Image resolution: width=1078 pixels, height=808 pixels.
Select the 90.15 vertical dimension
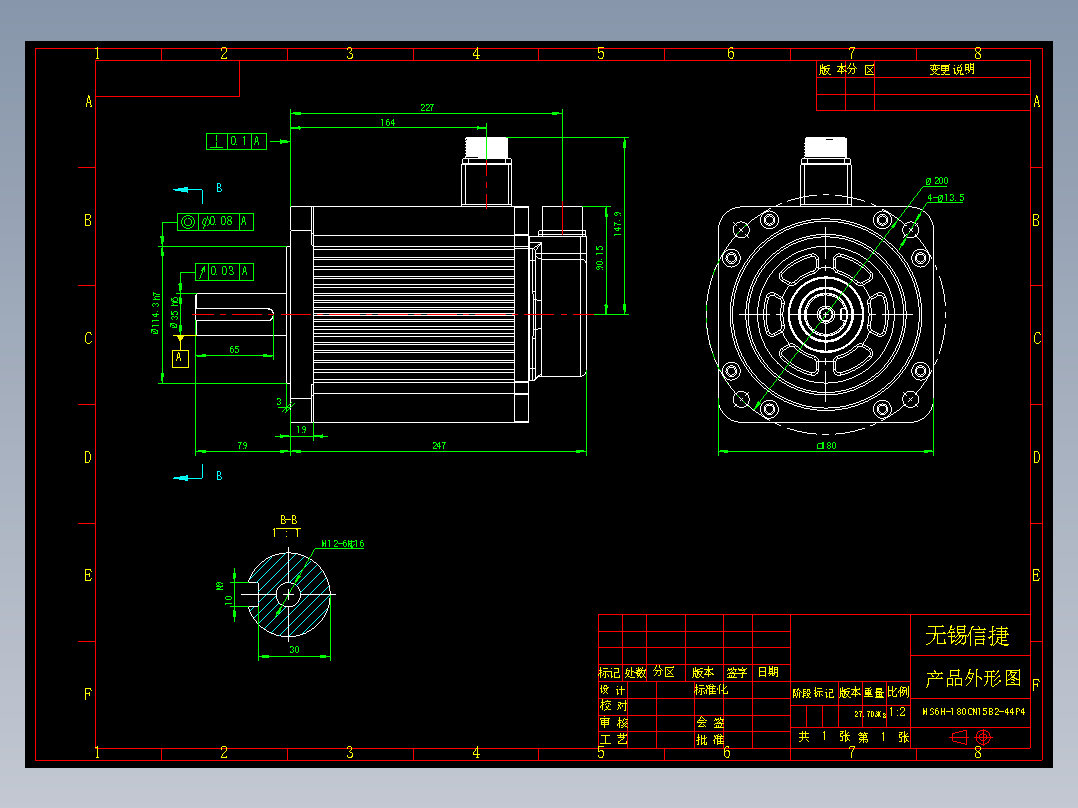(x=600, y=258)
